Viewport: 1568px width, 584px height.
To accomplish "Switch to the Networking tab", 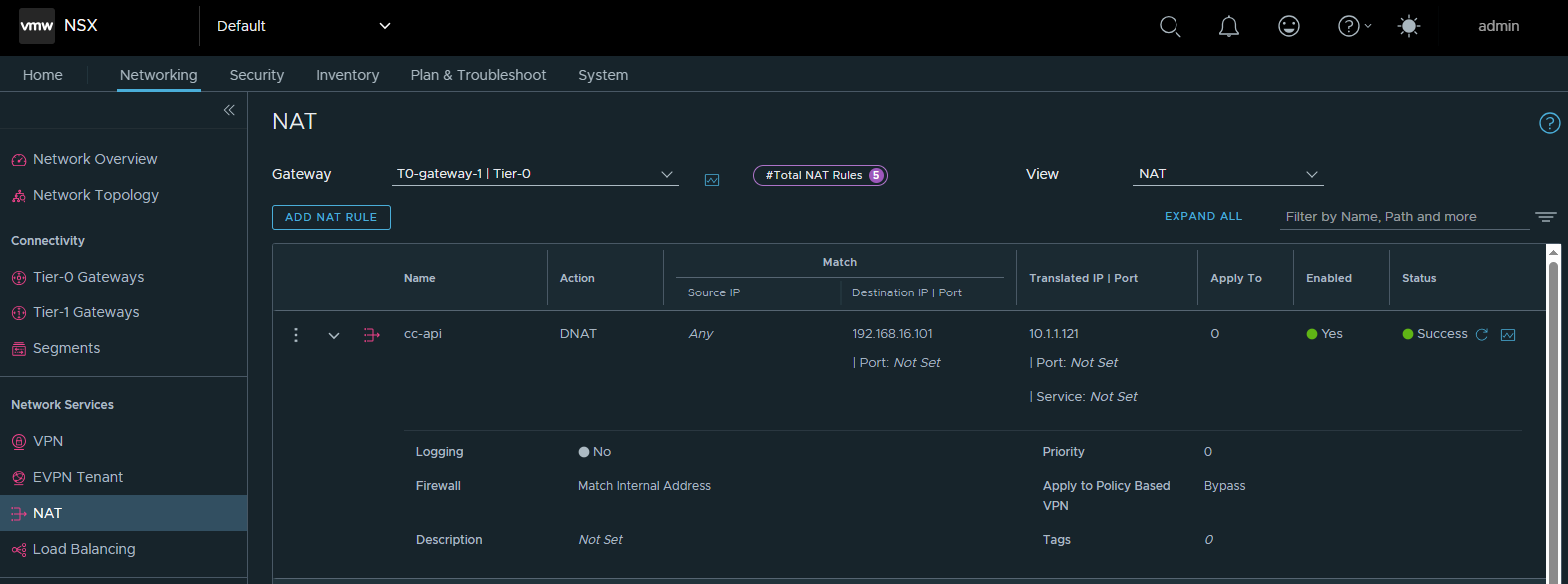I will [159, 75].
